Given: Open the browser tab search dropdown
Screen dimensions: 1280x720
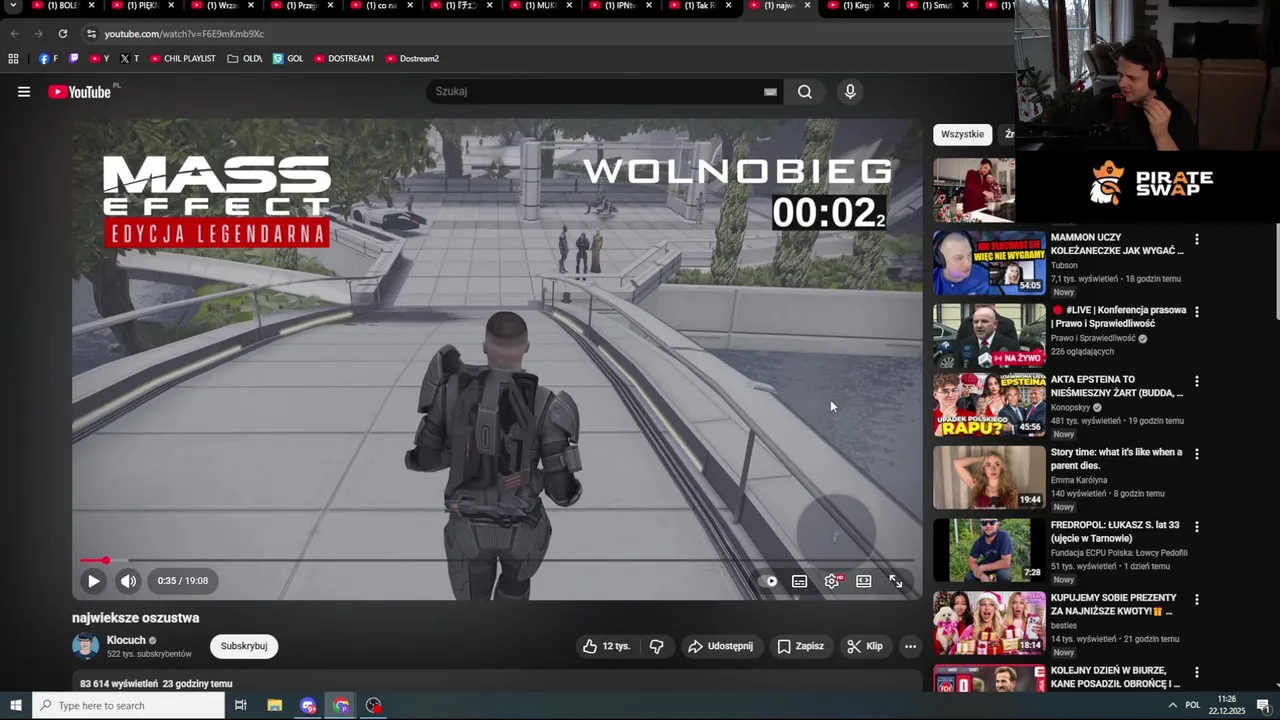Looking at the screenshot, I should pos(13,6).
